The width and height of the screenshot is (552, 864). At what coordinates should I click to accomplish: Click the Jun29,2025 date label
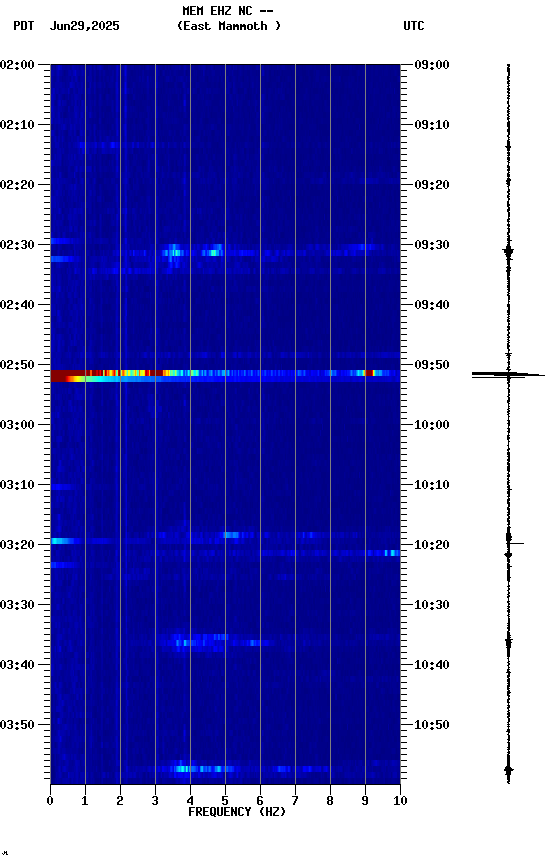(84, 26)
